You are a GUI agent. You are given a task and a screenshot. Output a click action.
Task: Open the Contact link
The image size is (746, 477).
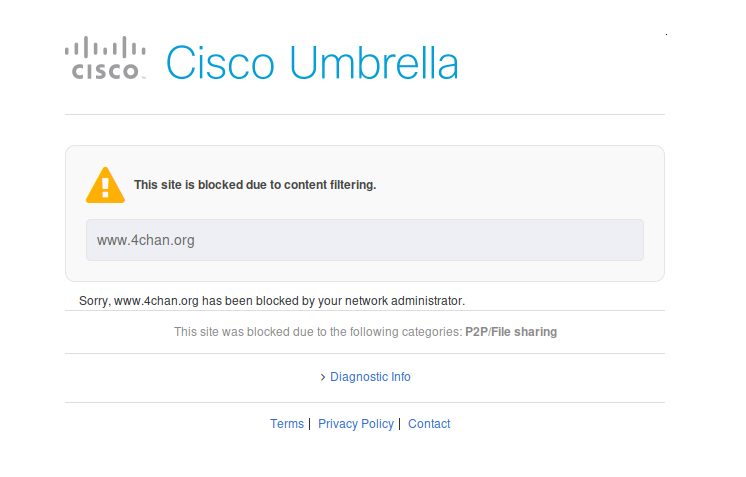pos(429,424)
